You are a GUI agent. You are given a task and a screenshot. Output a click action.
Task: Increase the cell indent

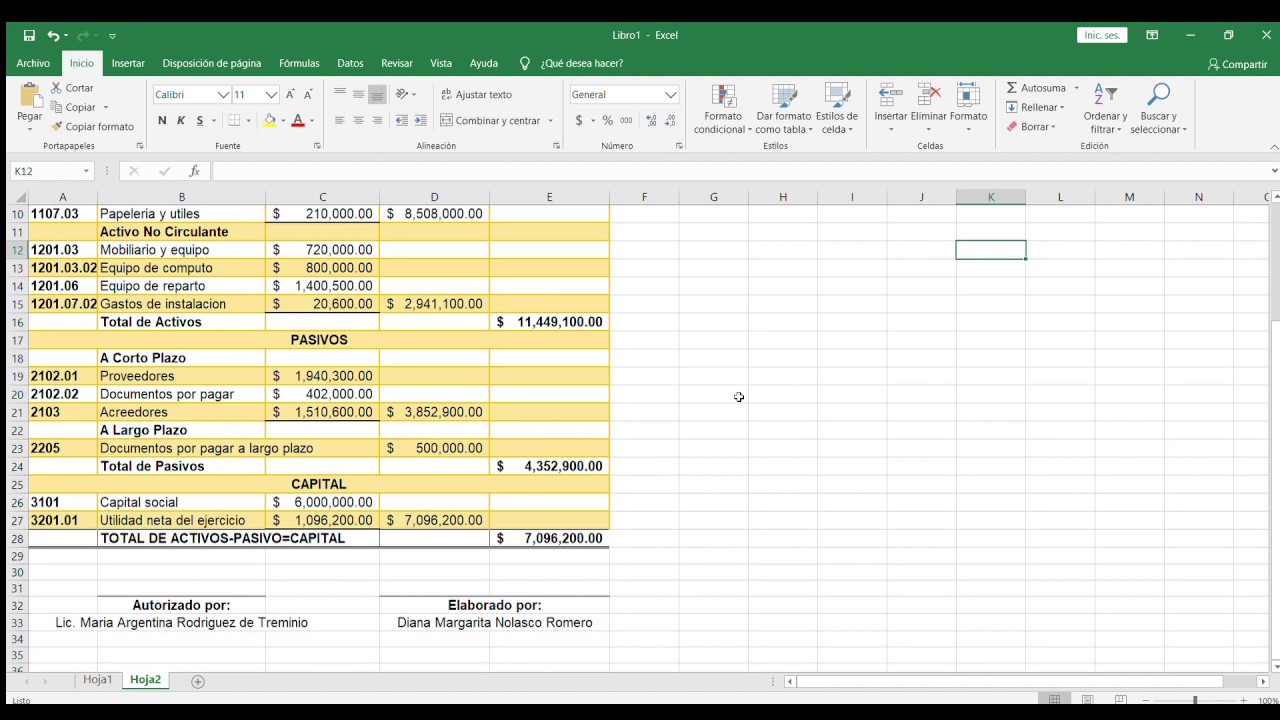(x=420, y=121)
